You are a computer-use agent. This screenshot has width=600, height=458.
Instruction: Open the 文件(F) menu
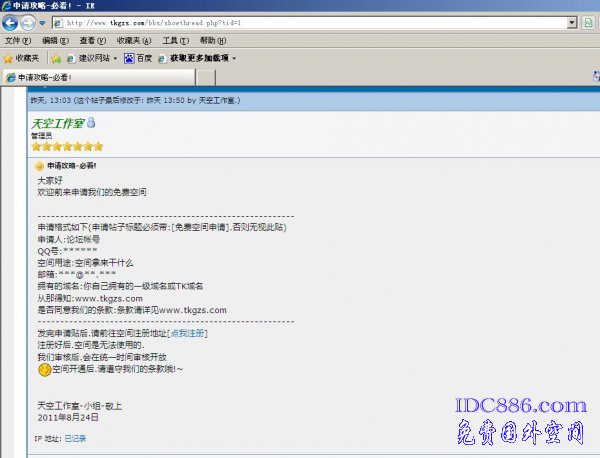point(17,41)
